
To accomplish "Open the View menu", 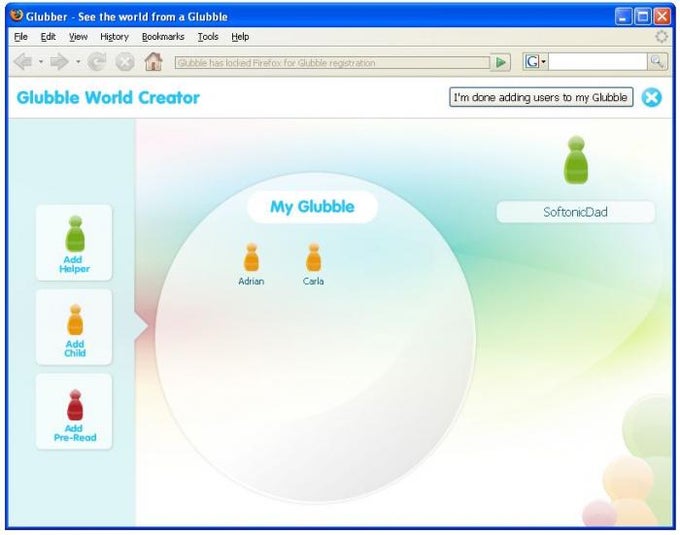I will [x=78, y=37].
